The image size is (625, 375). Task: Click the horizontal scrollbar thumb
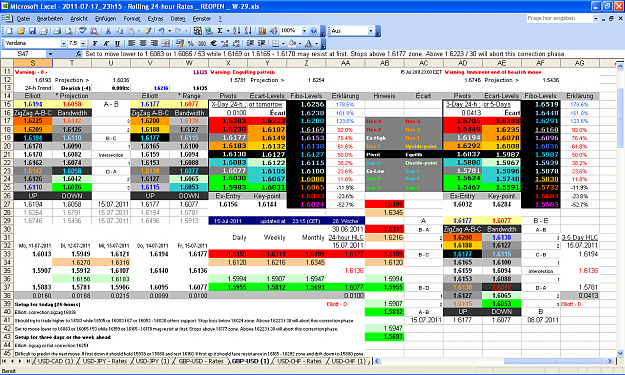coord(553,361)
